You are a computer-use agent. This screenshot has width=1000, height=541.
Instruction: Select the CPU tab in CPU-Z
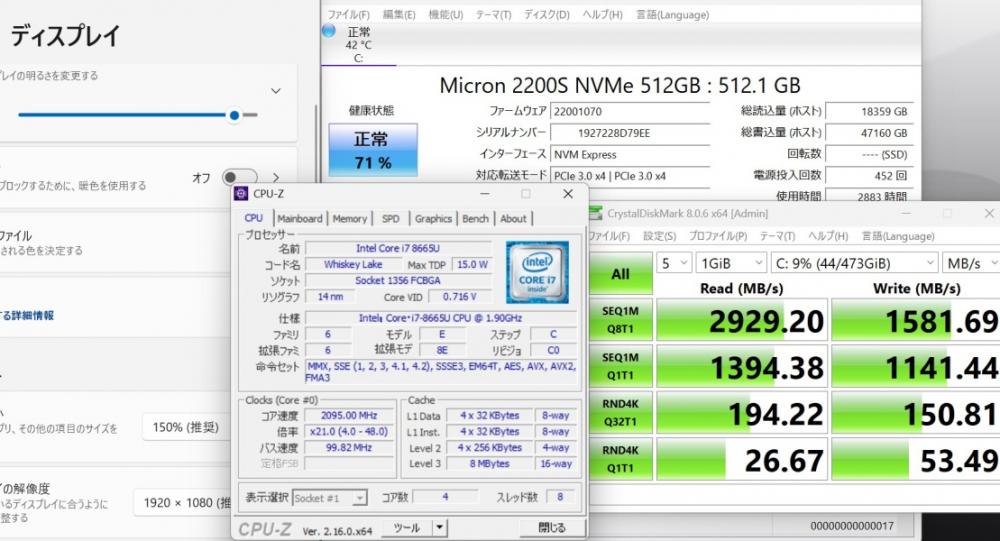tap(254, 218)
